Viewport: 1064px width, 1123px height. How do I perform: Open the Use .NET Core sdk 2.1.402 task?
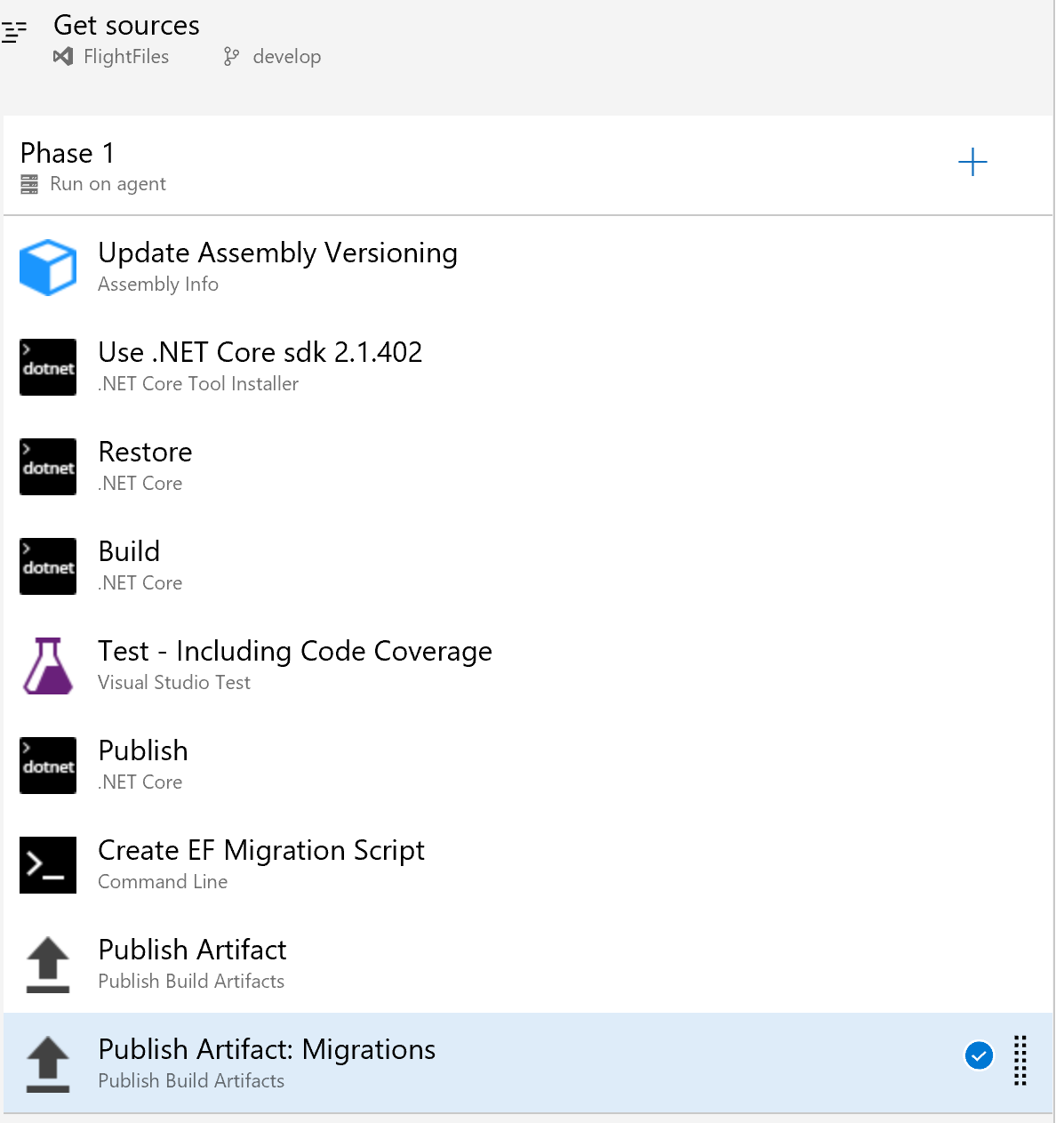[528, 367]
